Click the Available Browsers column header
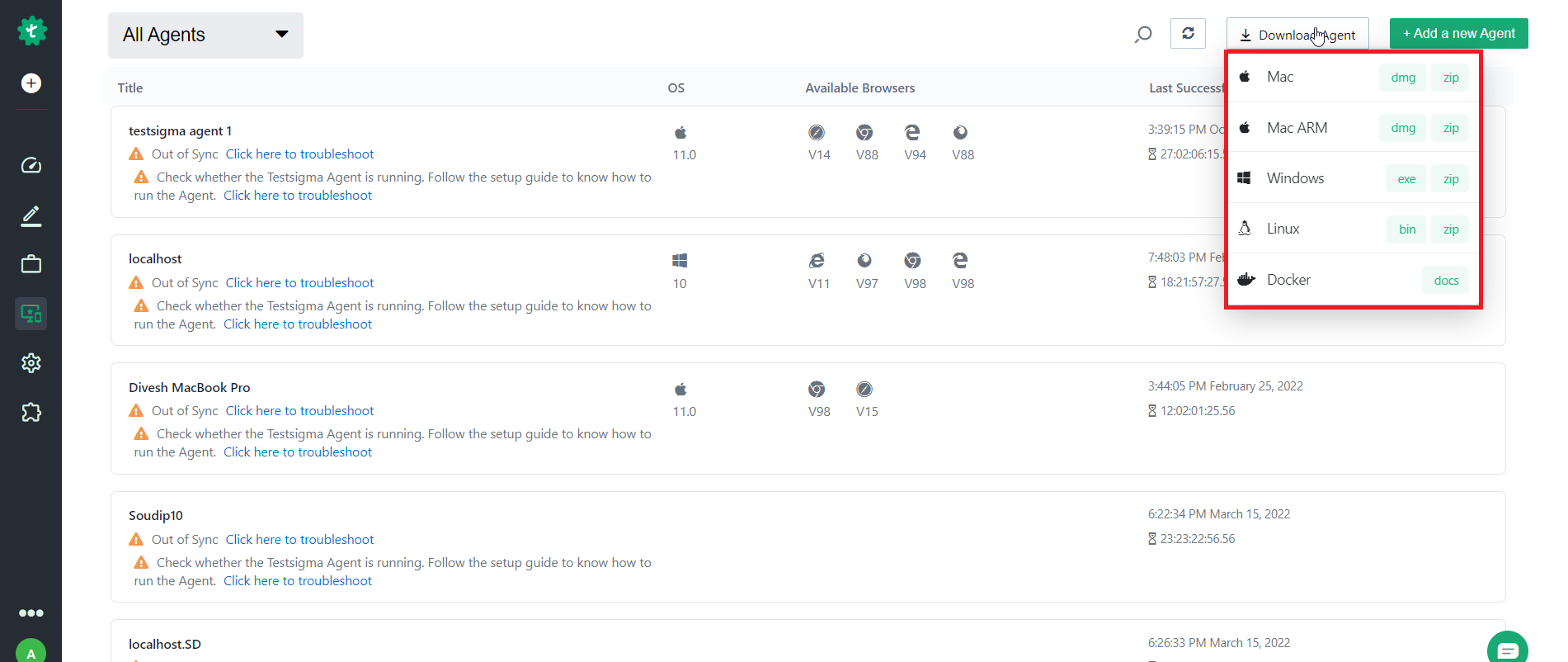This screenshot has width=1568, height=662. [860, 88]
